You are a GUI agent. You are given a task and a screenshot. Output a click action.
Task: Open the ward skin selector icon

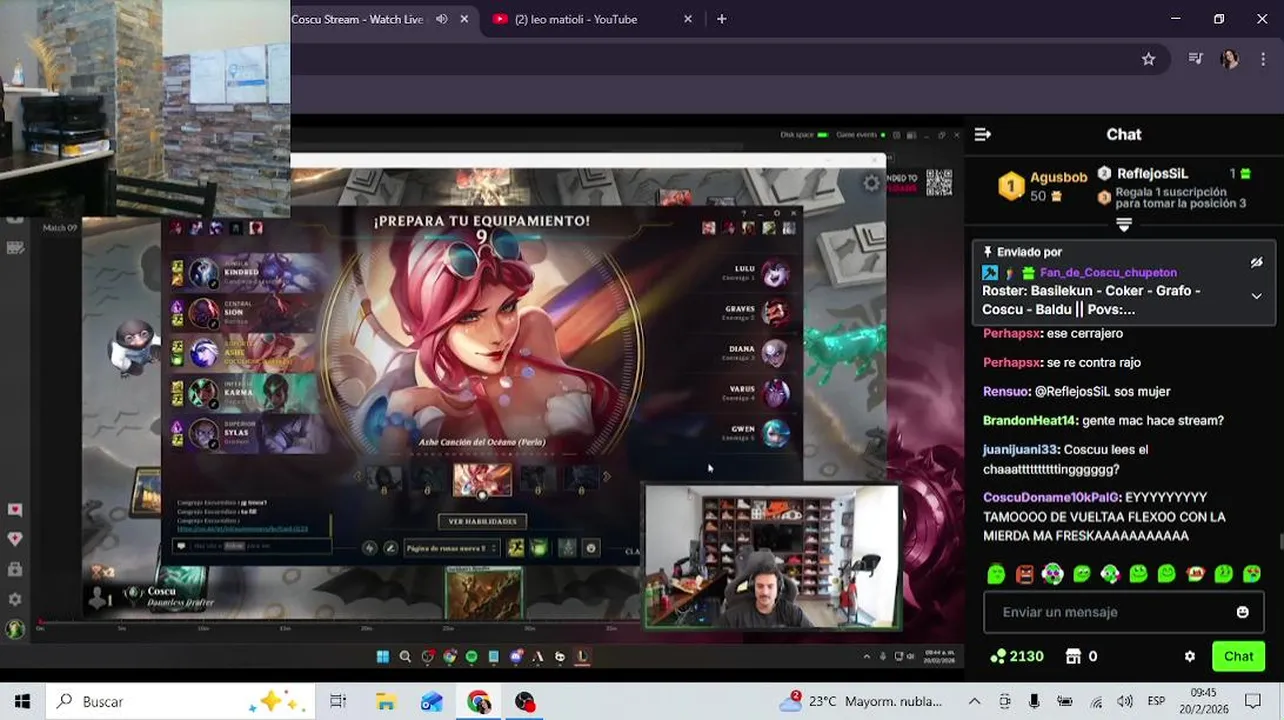tap(567, 548)
